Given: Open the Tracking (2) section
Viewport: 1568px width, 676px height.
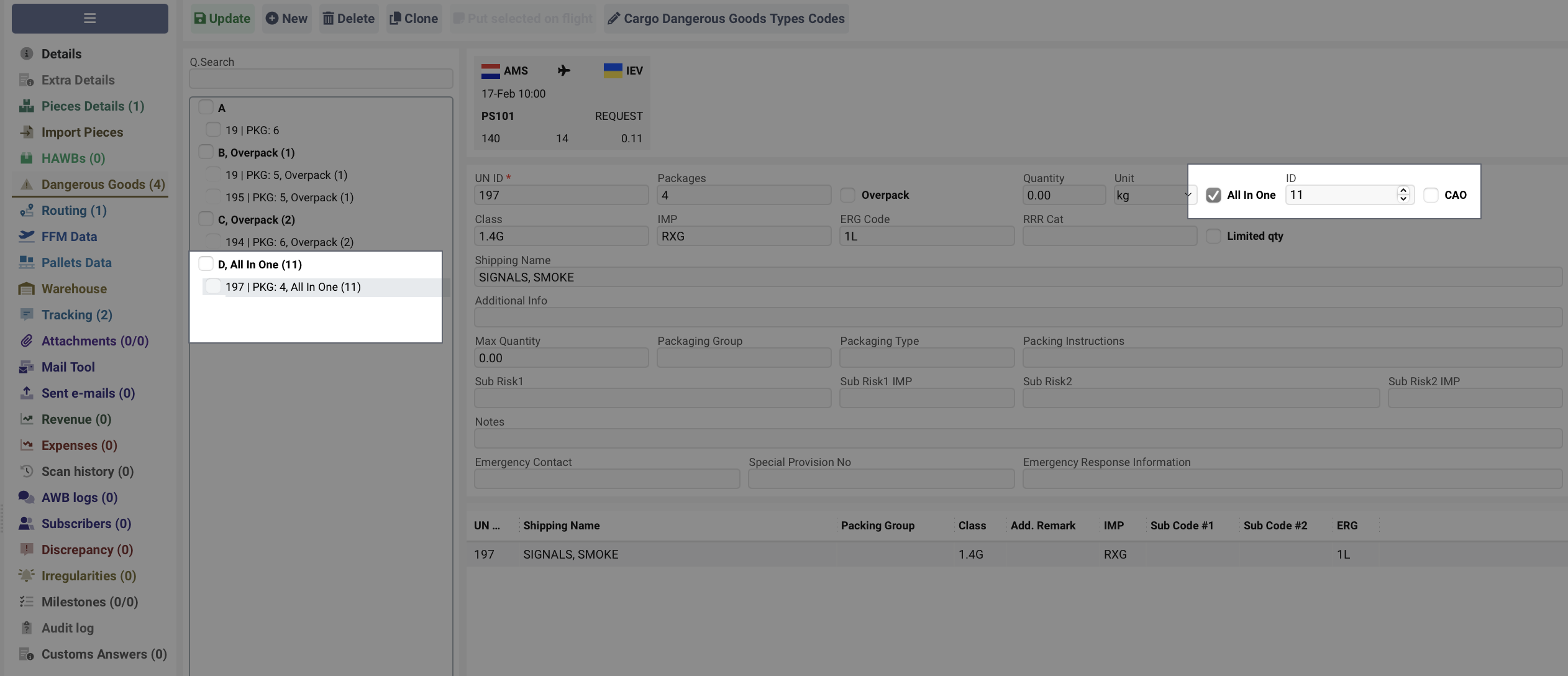Looking at the screenshot, I should pos(76,315).
